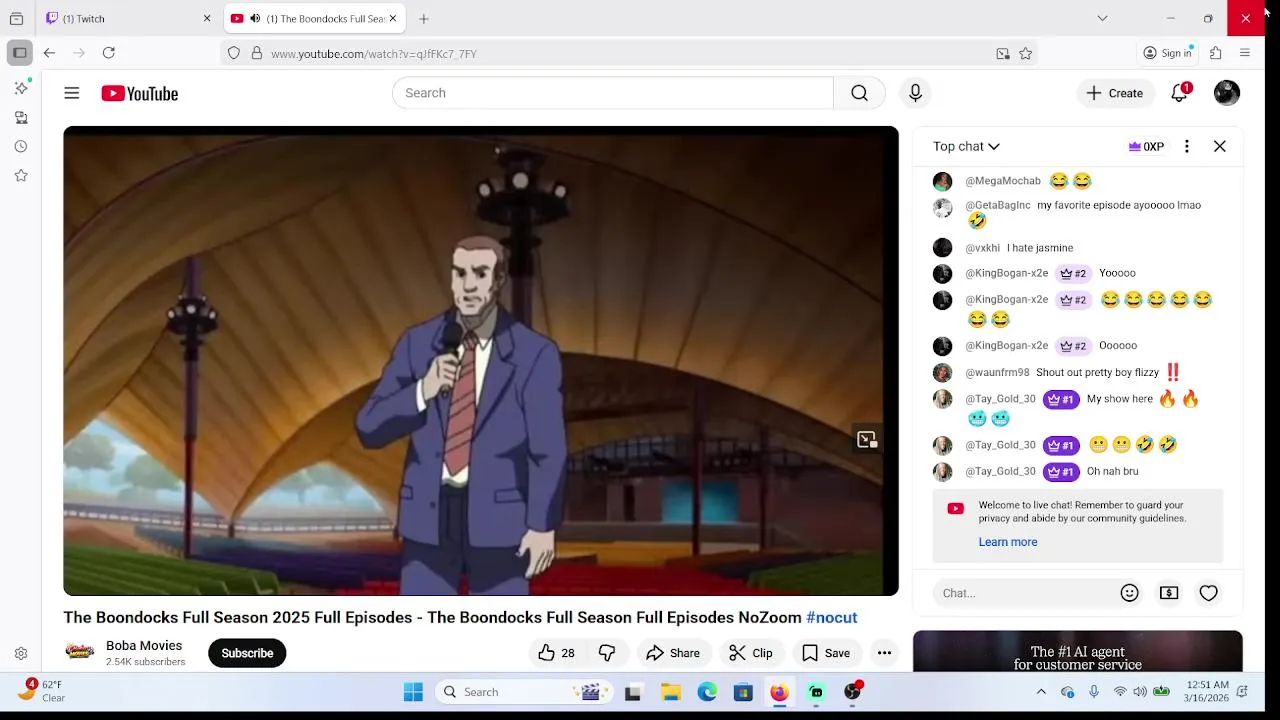This screenshot has width=1280, height=720.
Task: Close the Twitch tab
Action: [x=207, y=18]
